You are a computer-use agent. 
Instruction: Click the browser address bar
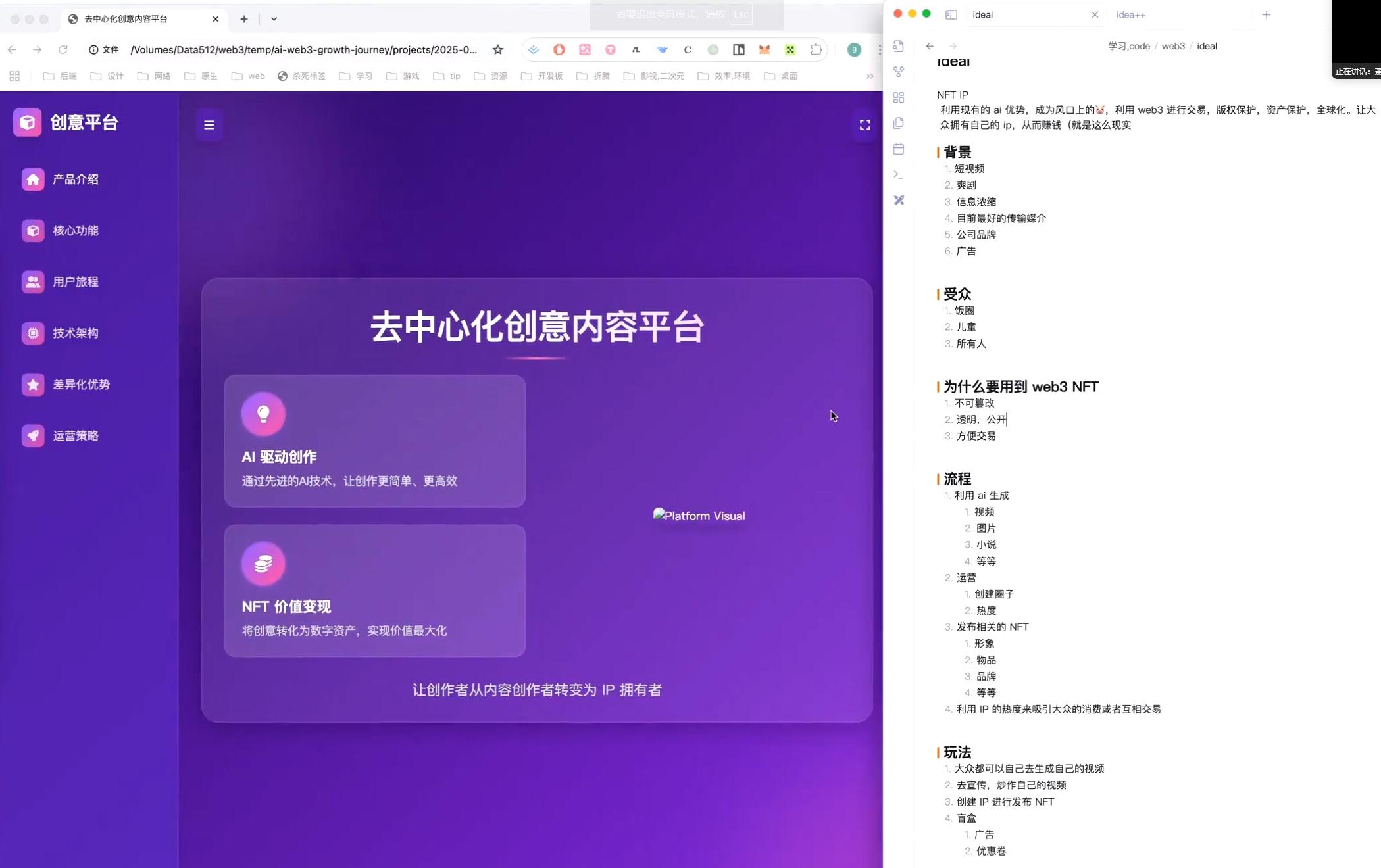tap(303, 50)
